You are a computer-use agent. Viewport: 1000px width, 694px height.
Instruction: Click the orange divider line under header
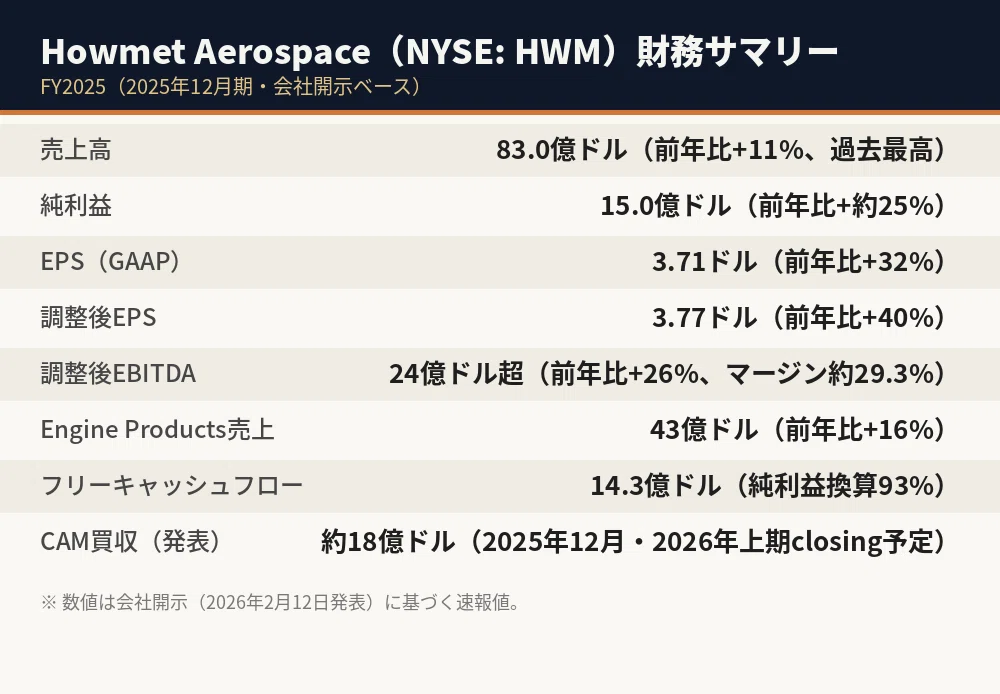(500, 113)
